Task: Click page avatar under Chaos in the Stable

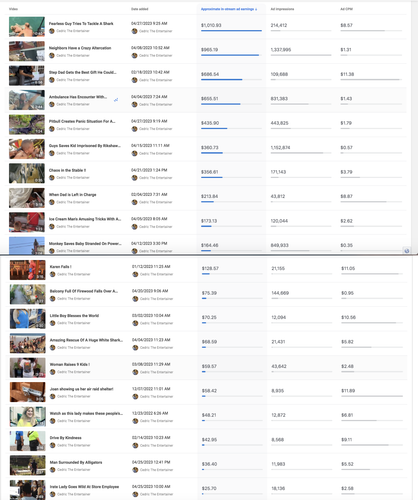Action: [x=52, y=178]
